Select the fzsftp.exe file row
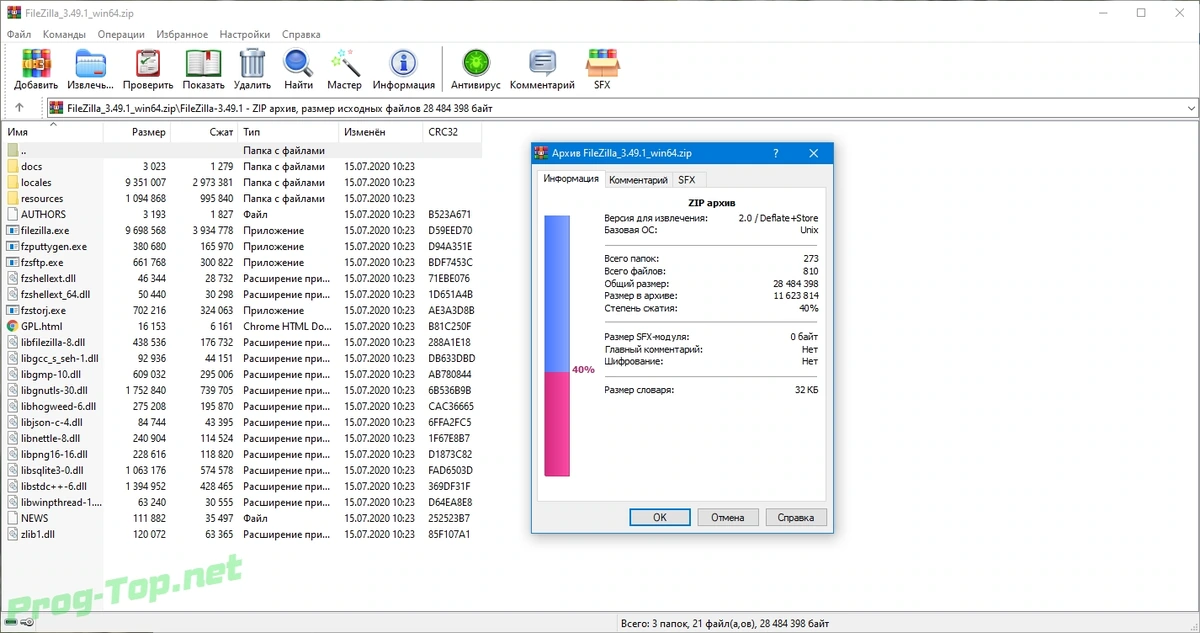The width and height of the screenshot is (1200, 633). [241, 262]
